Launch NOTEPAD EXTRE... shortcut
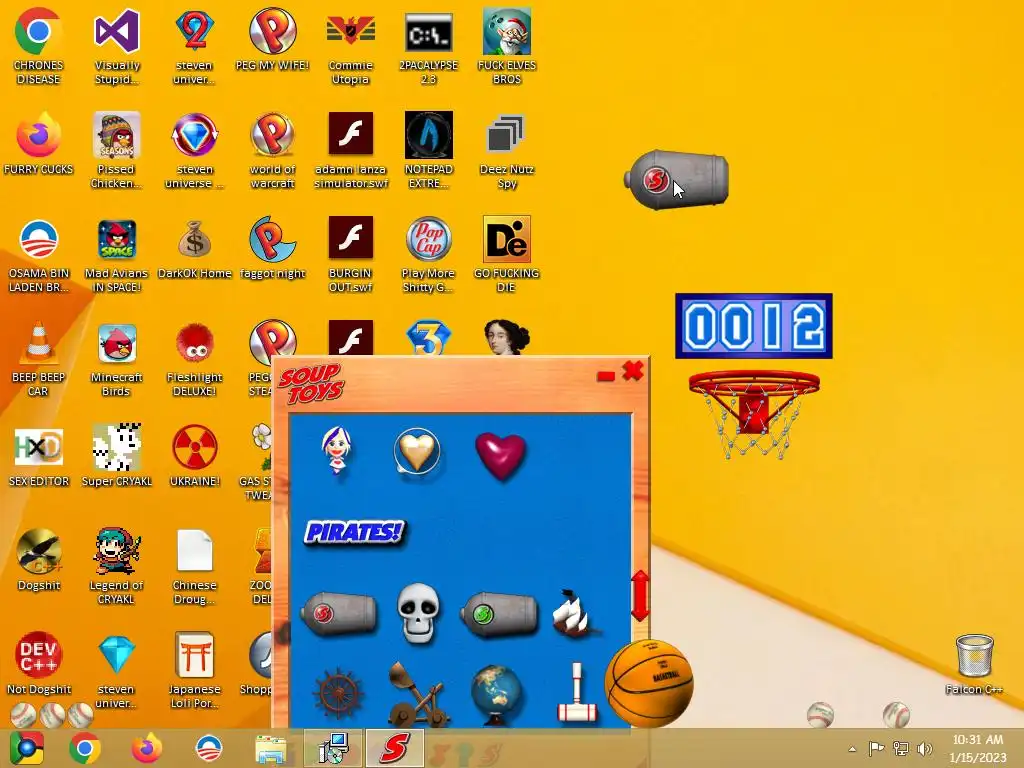This screenshot has height=768, width=1024. [x=428, y=151]
